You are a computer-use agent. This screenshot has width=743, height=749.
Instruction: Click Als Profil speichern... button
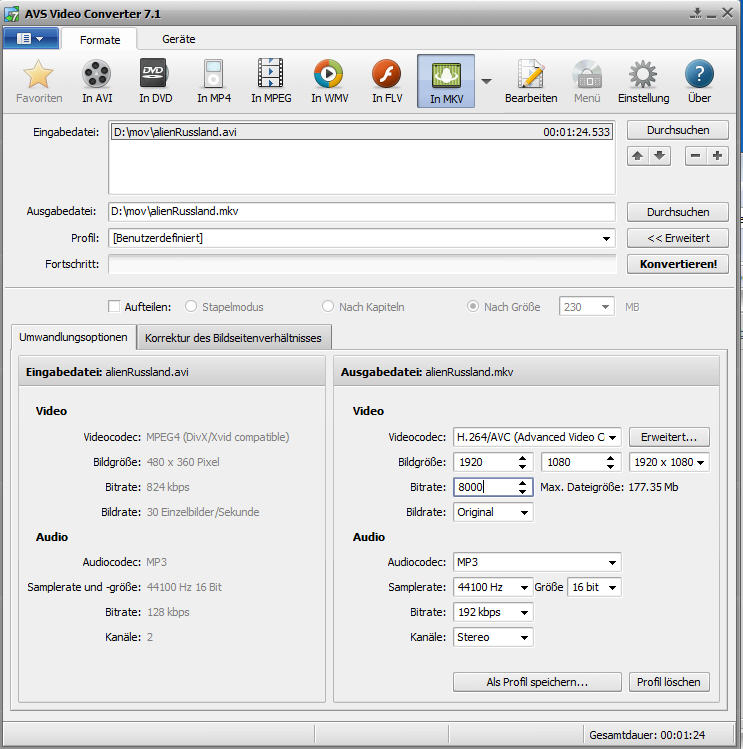[537, 682]
